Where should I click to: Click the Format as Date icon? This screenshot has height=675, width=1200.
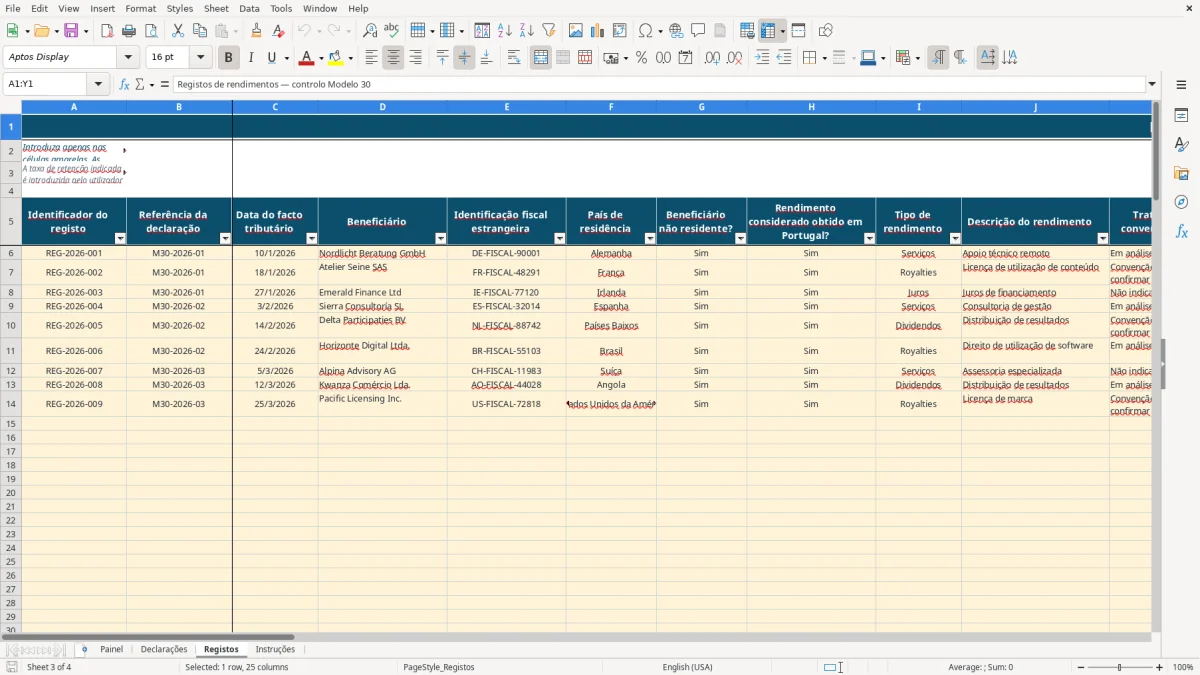(685, 58)
